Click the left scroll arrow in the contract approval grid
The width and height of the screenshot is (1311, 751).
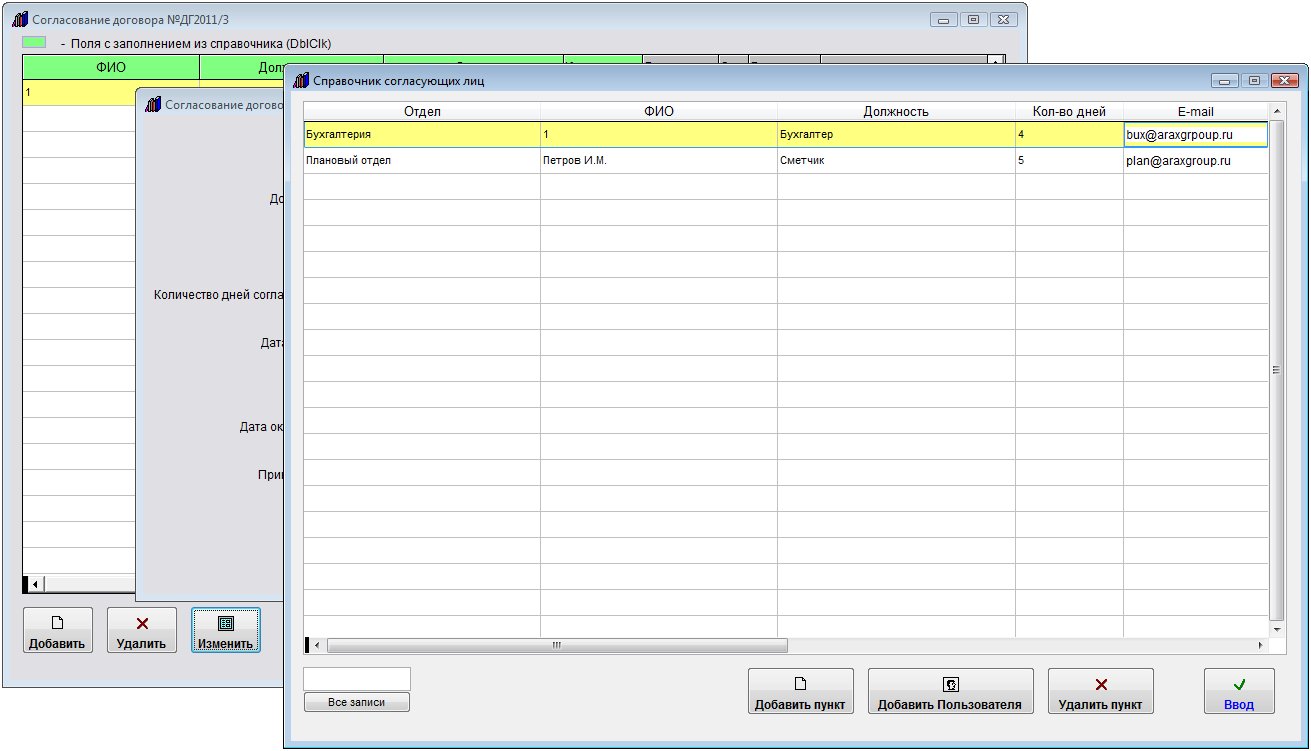pyautogui.click(x=36, y=584)
